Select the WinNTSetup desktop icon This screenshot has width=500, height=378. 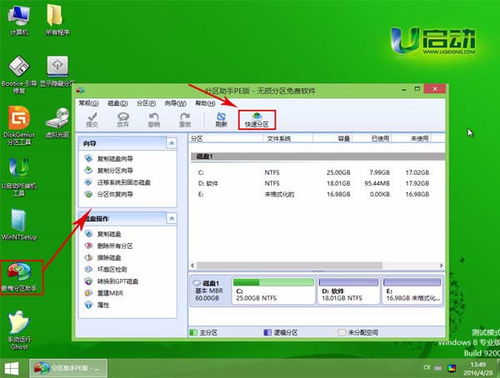[x=19, y=225]
